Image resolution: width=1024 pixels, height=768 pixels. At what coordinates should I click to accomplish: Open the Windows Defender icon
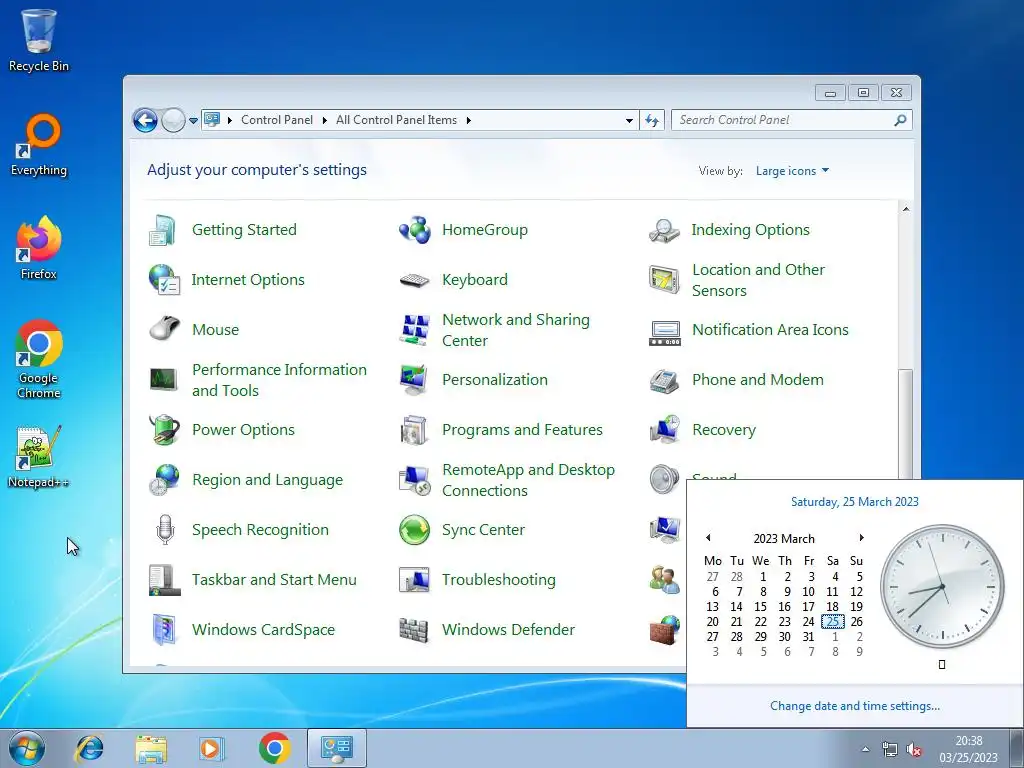[415, 630]
